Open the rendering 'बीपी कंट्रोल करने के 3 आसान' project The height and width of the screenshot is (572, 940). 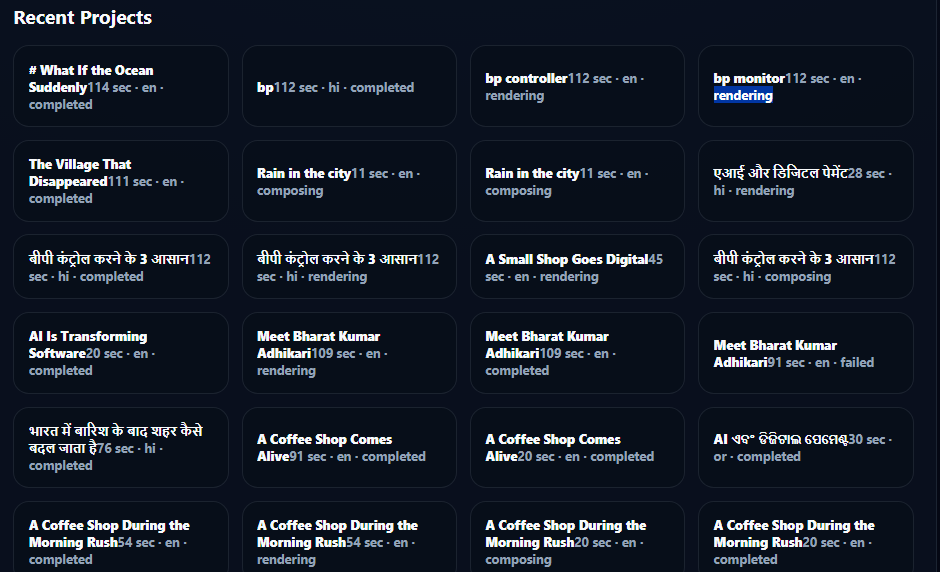(349, 267)
